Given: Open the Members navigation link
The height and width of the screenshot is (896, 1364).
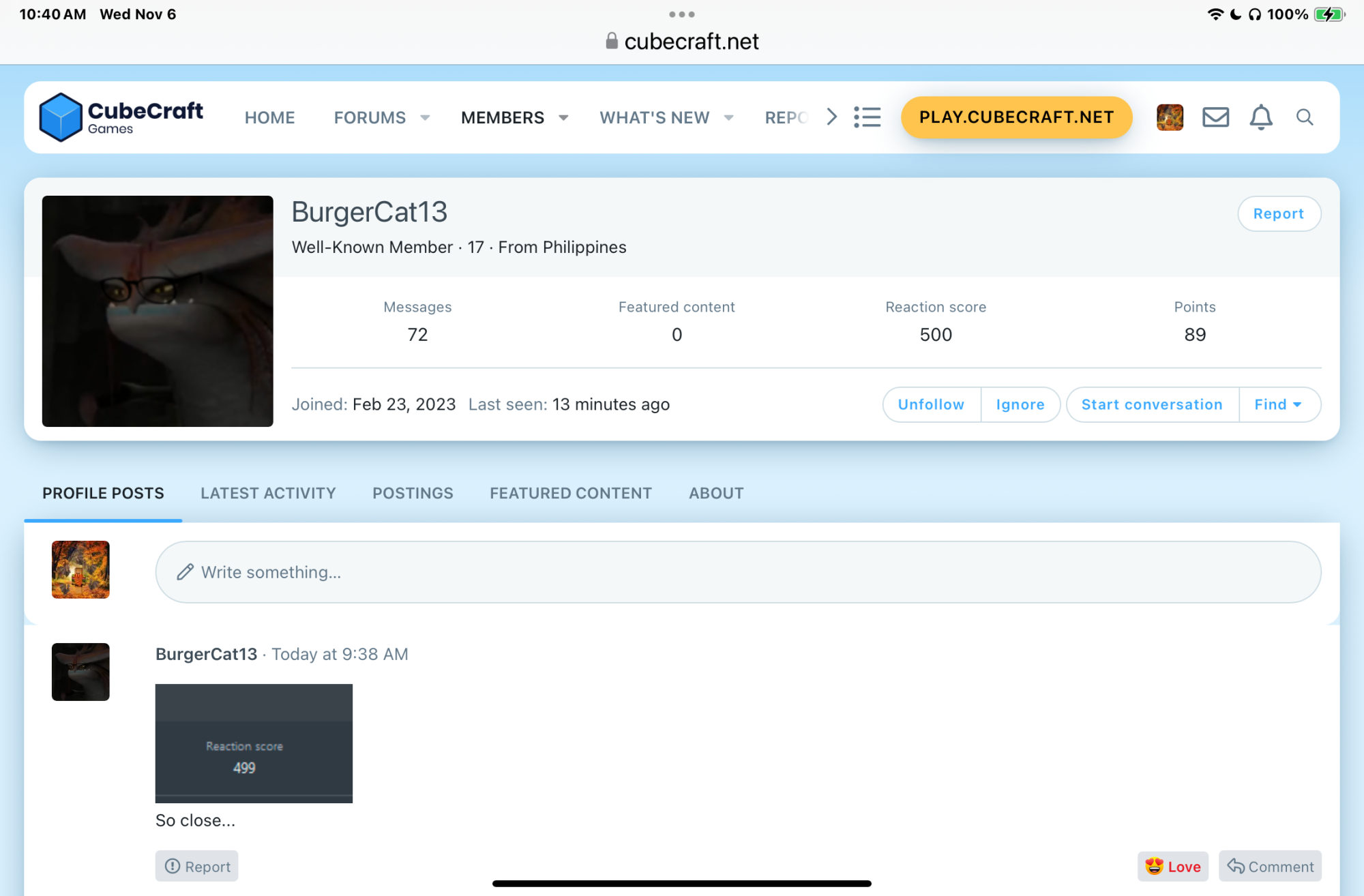Looking at the screenshot, I should (503, 118).
